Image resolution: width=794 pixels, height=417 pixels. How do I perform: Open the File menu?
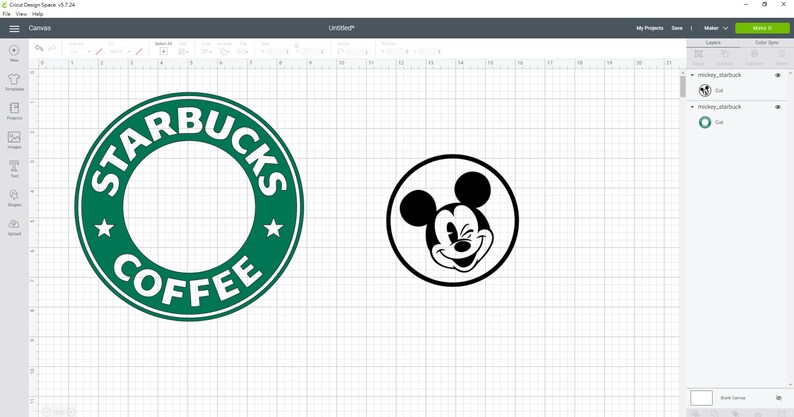point(6,14)
